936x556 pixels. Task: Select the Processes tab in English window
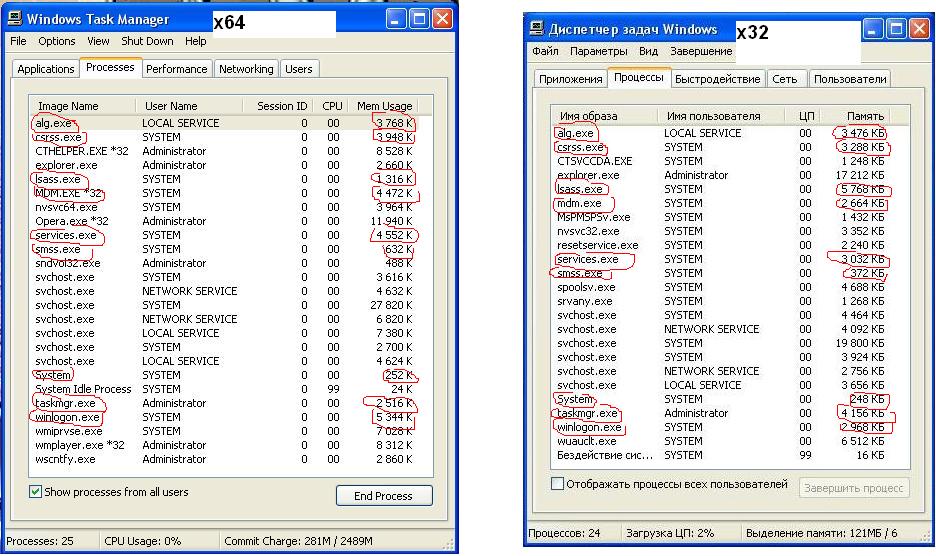point(110,67)
